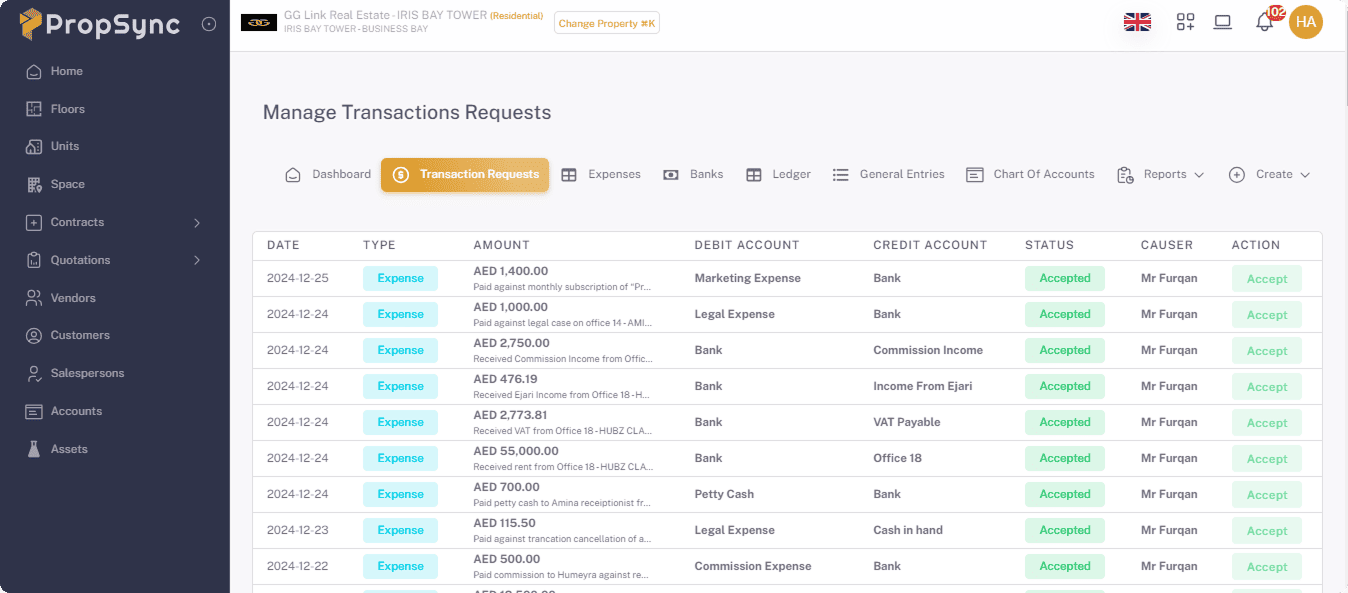Click the PropSync logo
This screenshot has width=1348, height=593.
[99, 24]
